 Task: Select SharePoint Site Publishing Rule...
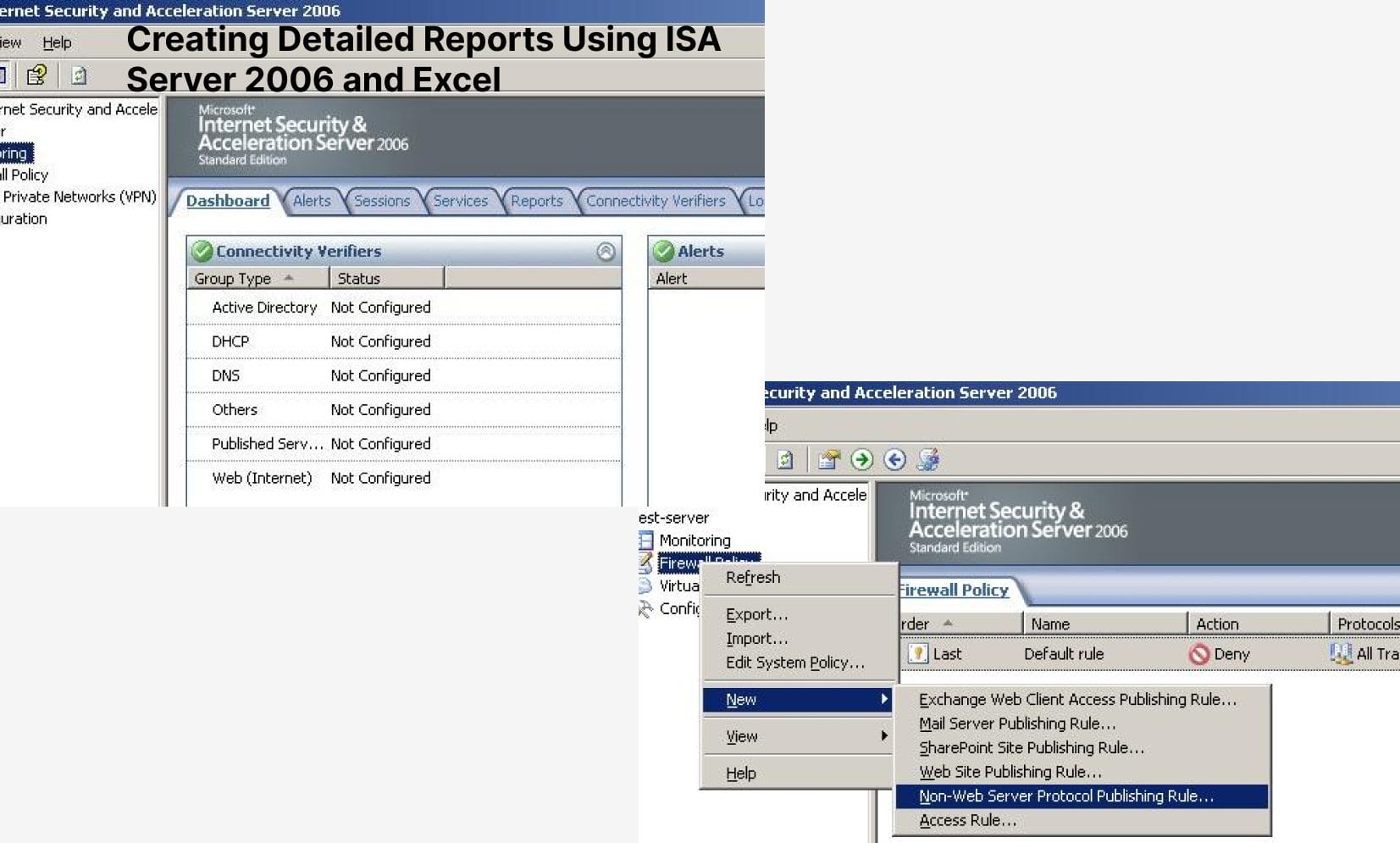[1082, 748]
